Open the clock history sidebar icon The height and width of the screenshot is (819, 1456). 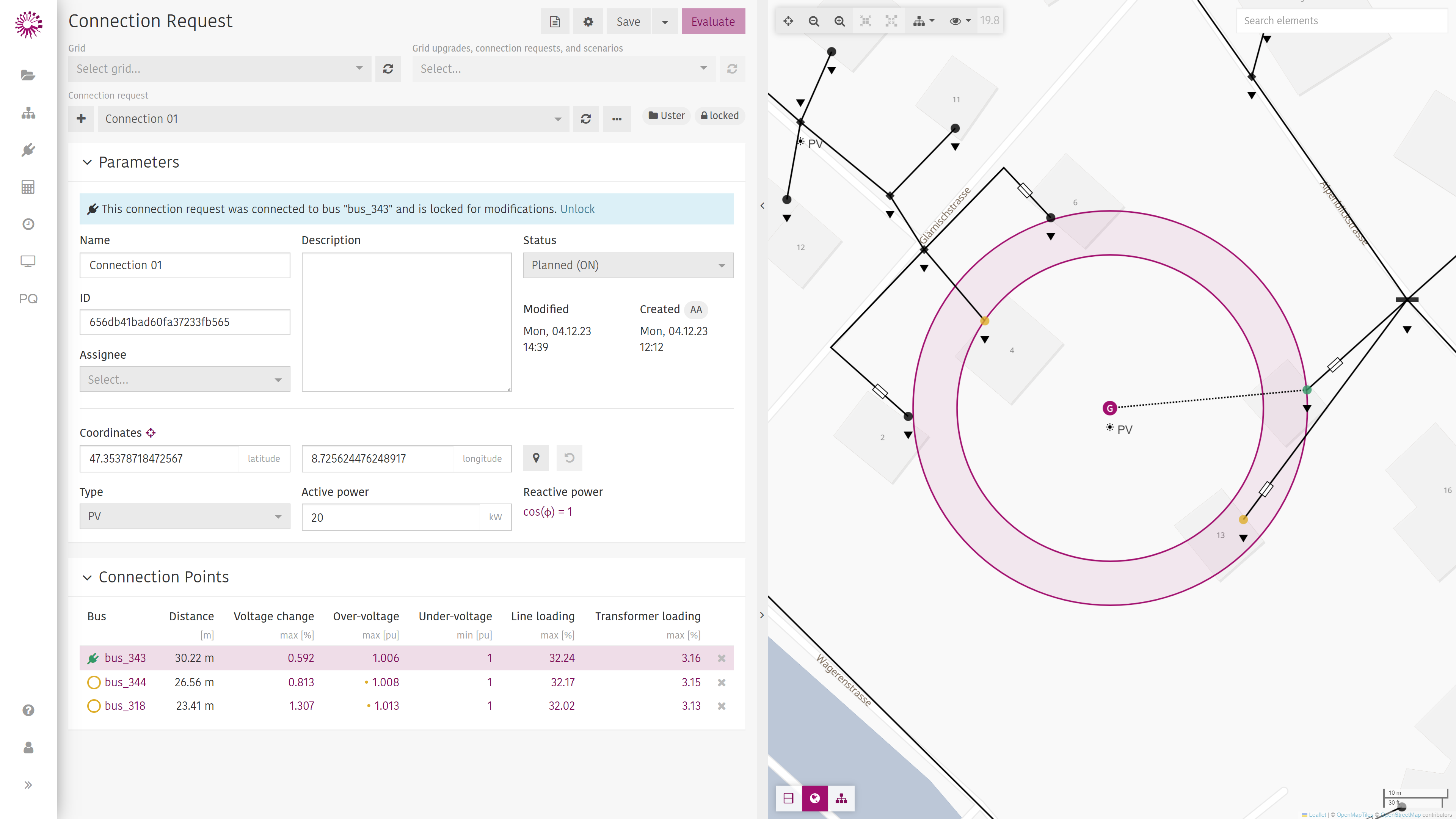tap(28, 224)
